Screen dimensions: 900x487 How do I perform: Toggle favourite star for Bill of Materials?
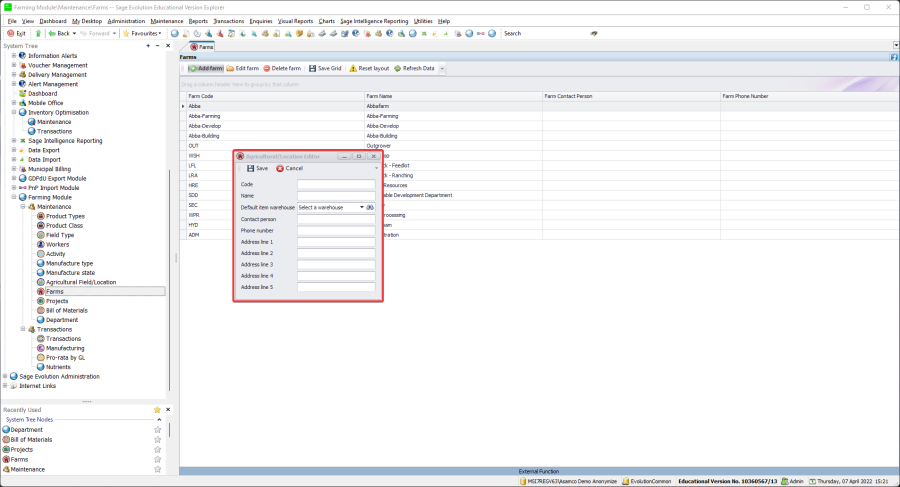pos(157,439)
